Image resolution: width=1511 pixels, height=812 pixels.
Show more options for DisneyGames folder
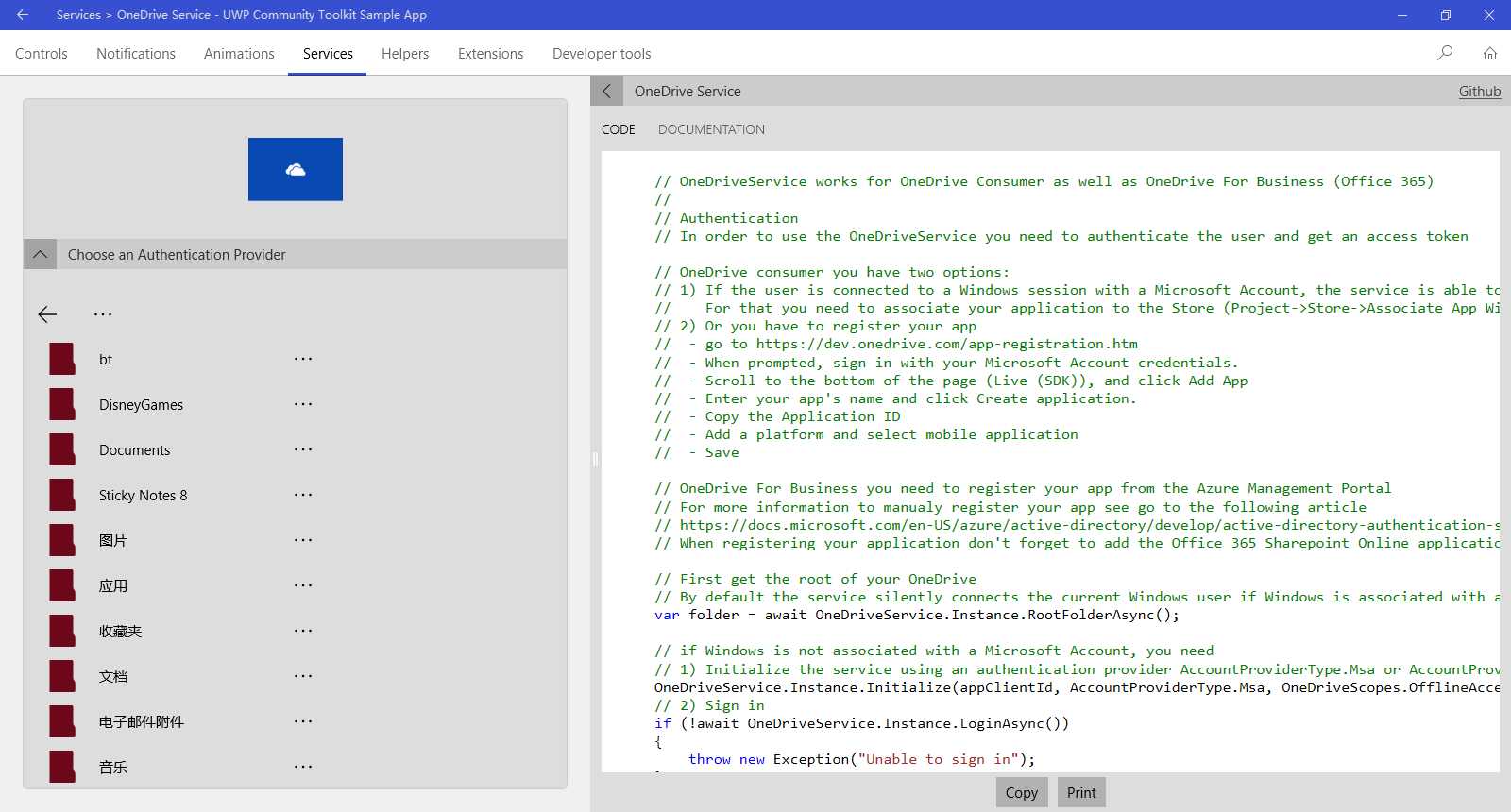[303, 404]
